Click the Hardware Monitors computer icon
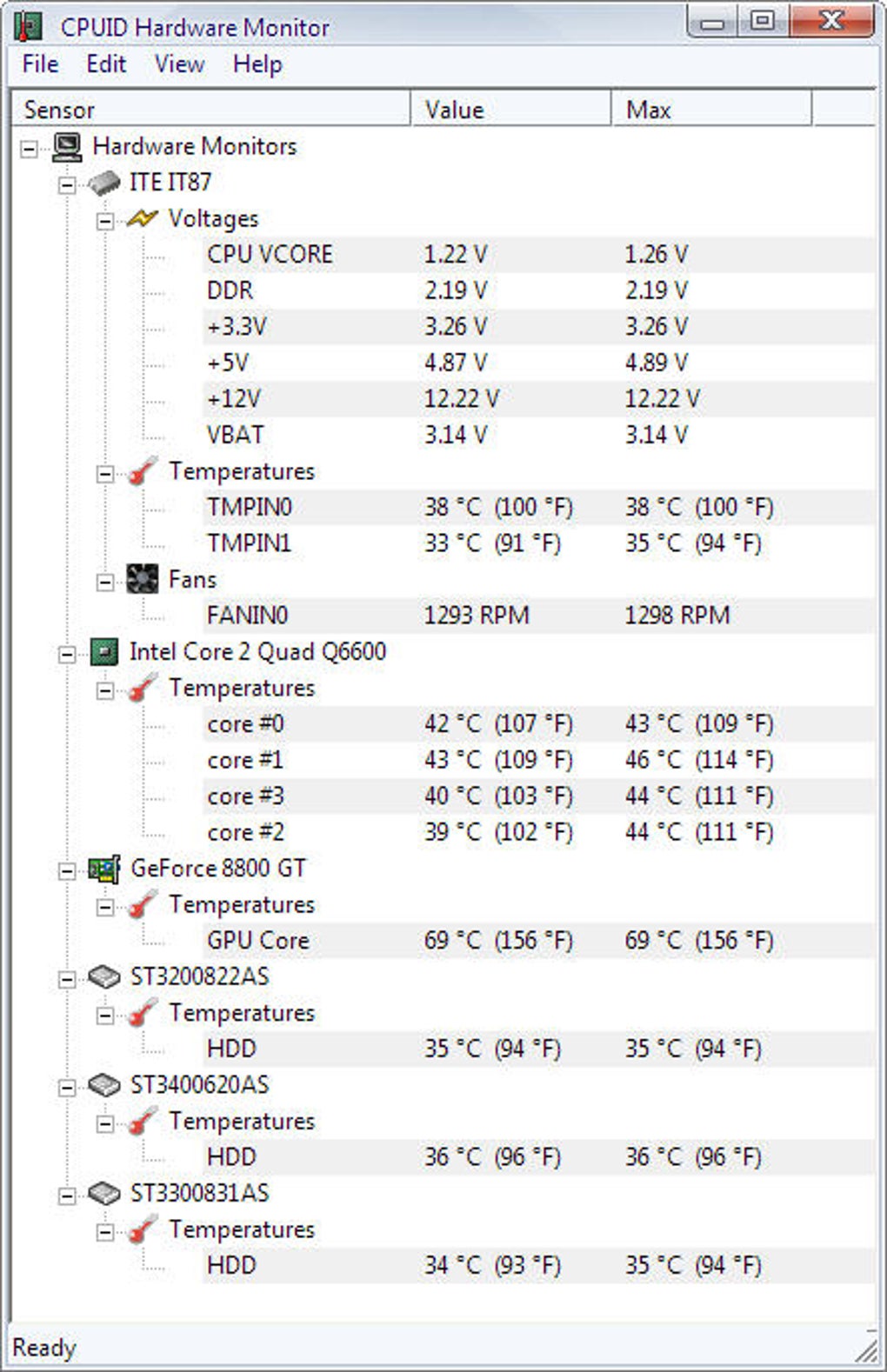This screenshot has width=887, height=1372. 67,147
